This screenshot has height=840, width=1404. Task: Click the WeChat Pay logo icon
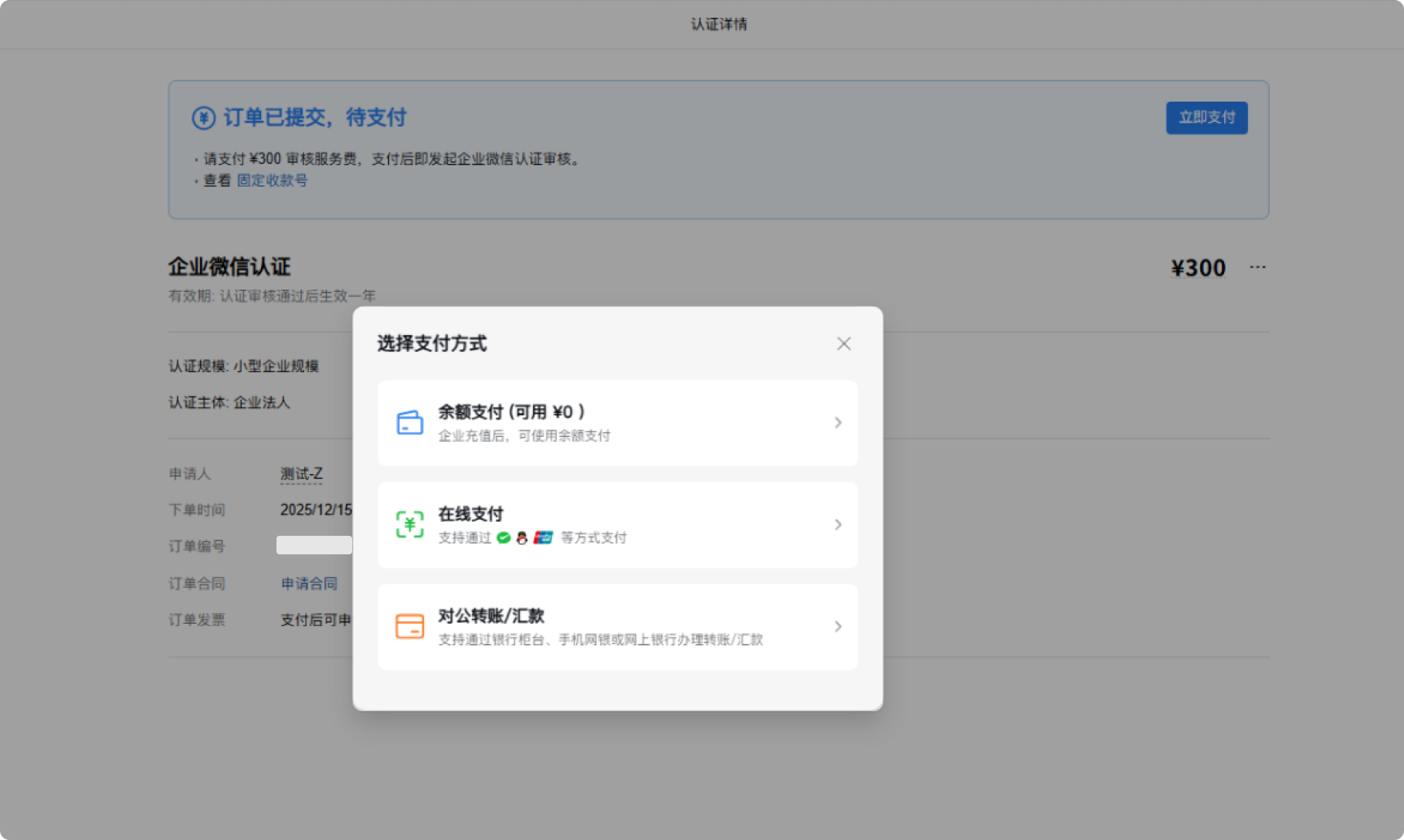click(504, 537)
